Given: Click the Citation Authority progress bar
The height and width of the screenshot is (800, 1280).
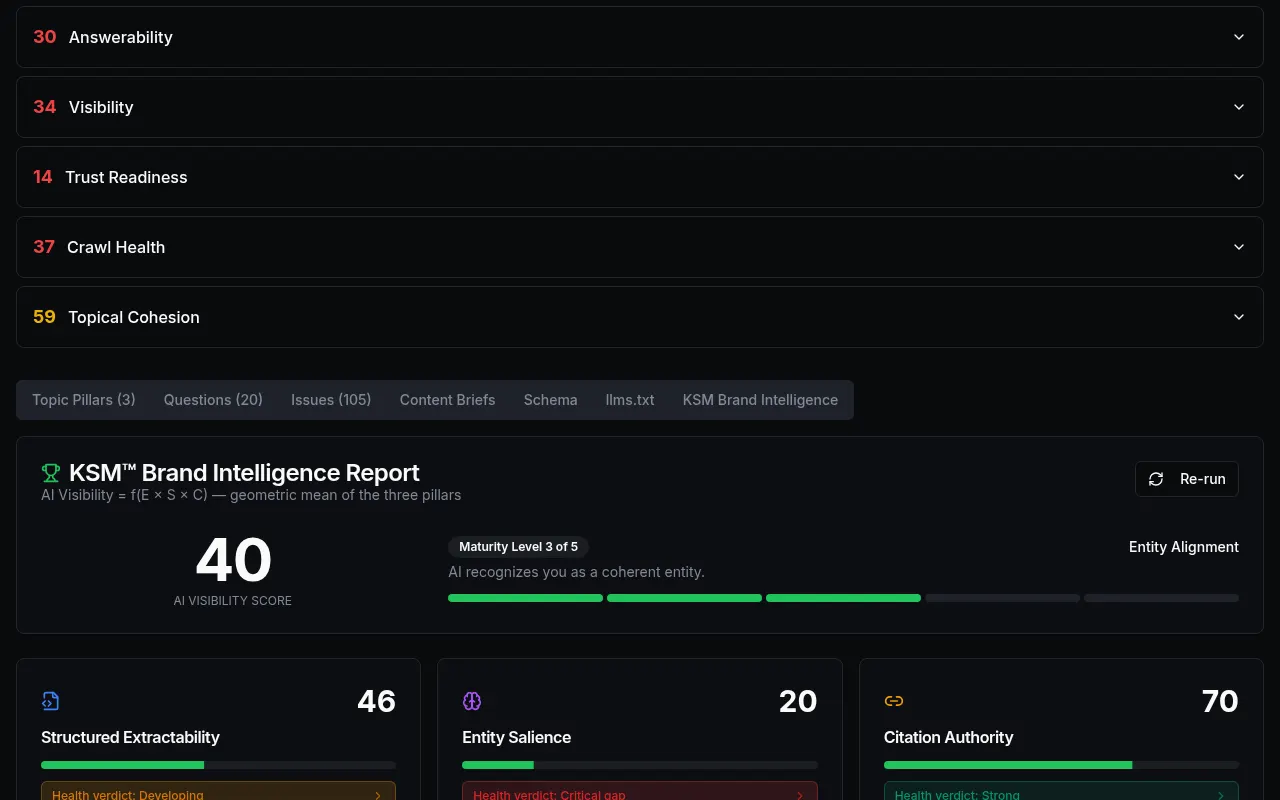Looking at the screenshot, I should point(1061,765).
